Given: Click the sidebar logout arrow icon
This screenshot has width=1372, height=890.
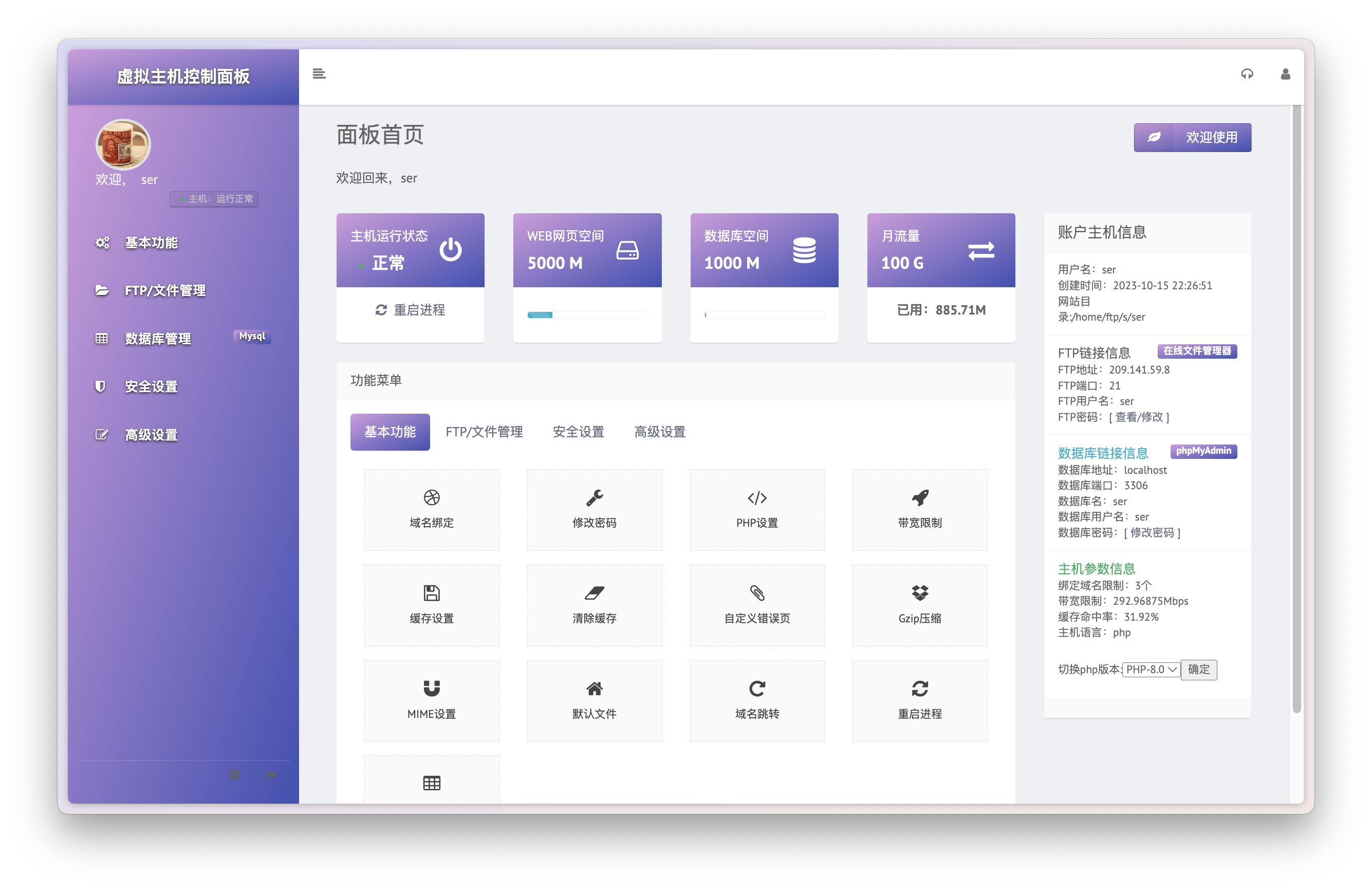Looking at the screenshot, I should 270,775.
